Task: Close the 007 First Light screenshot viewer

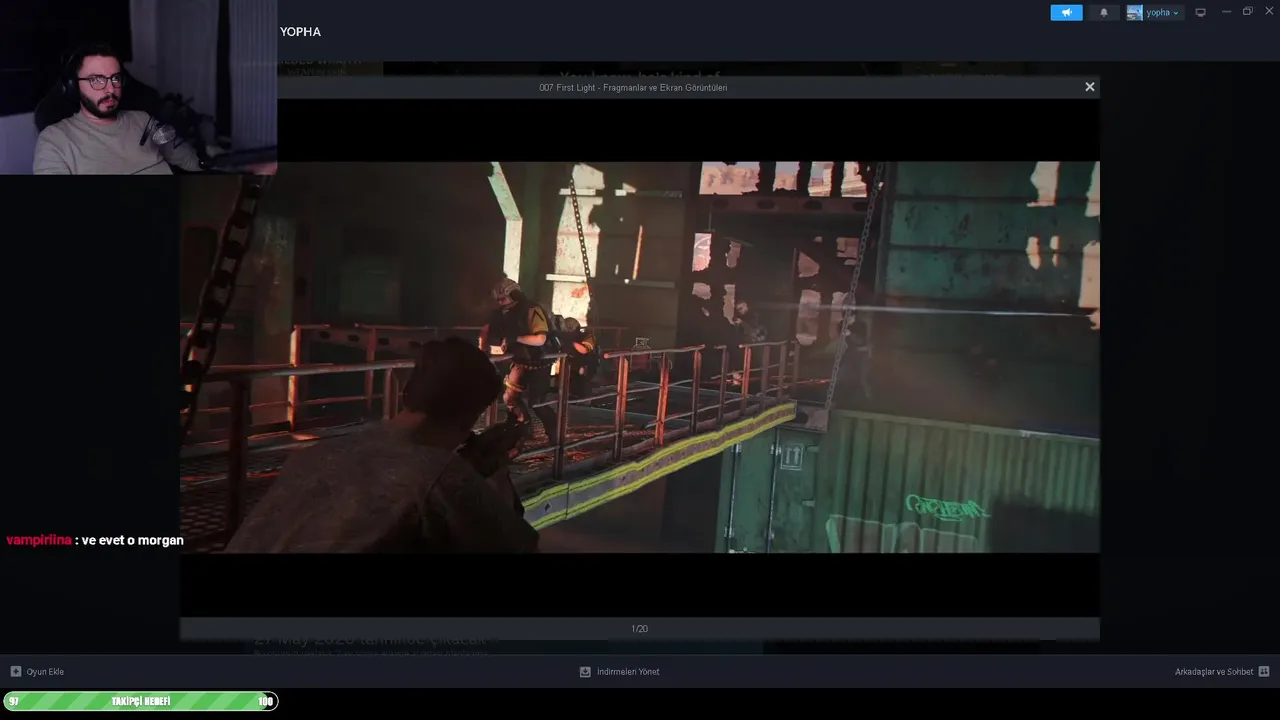Action: (1090, 87)
